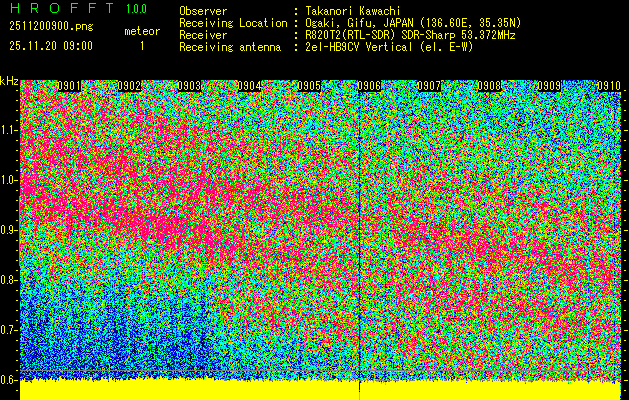Click the Observer field label
629x400 pixels.
click(203, 11)
